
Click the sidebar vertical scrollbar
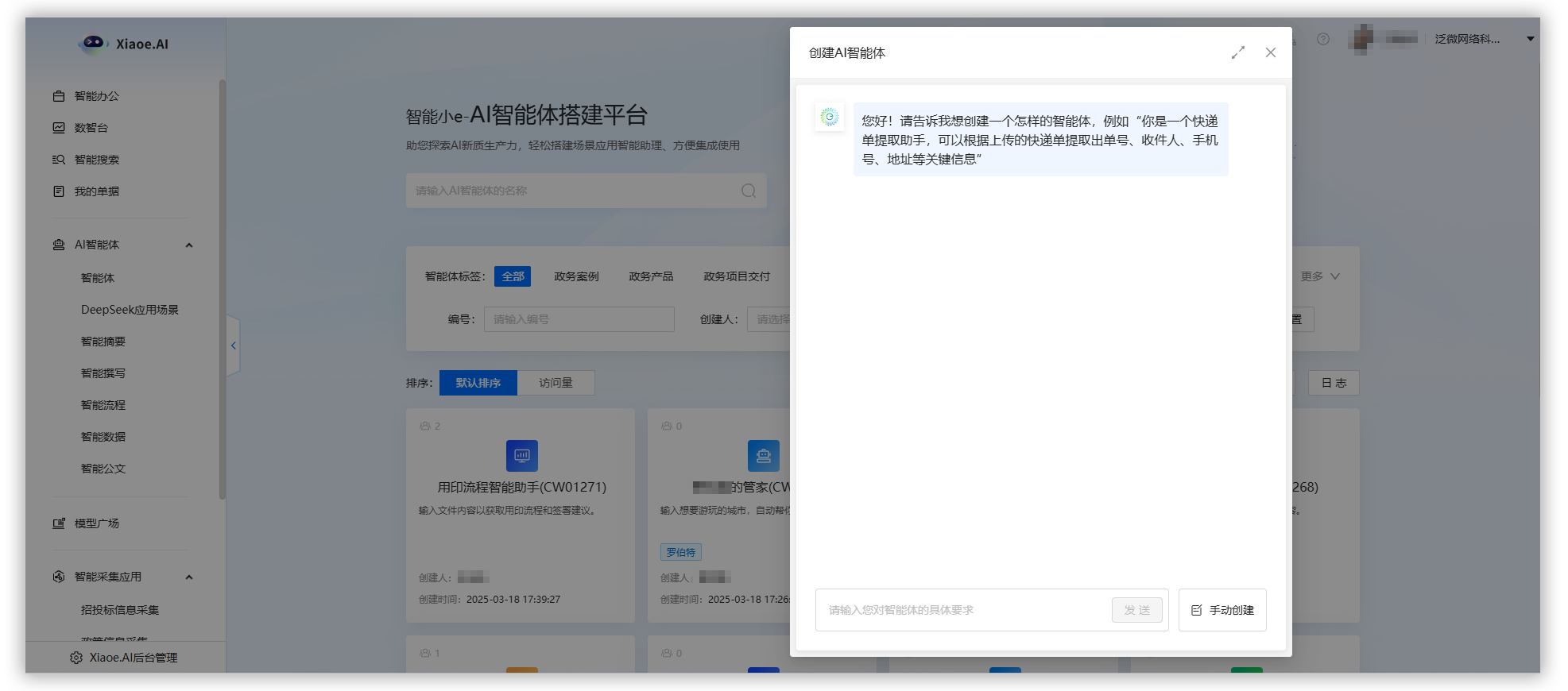[x=223, y=289]
